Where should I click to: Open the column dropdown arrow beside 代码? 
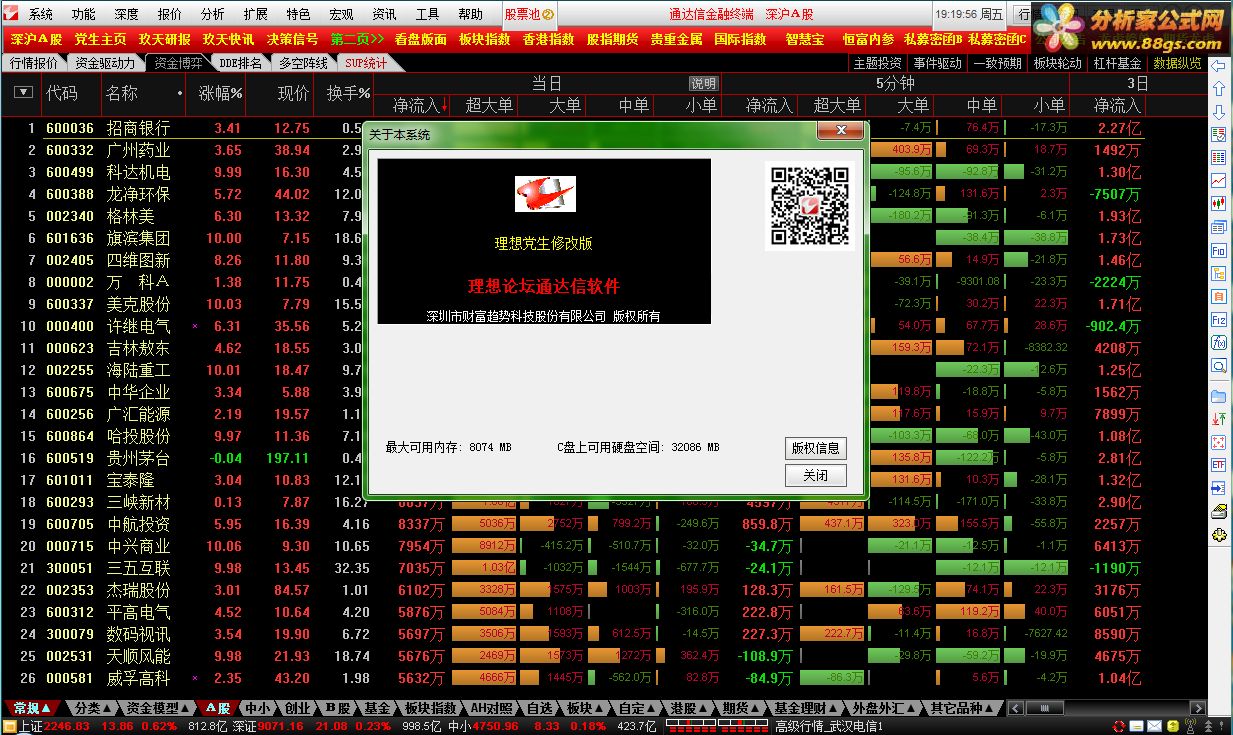24,93
